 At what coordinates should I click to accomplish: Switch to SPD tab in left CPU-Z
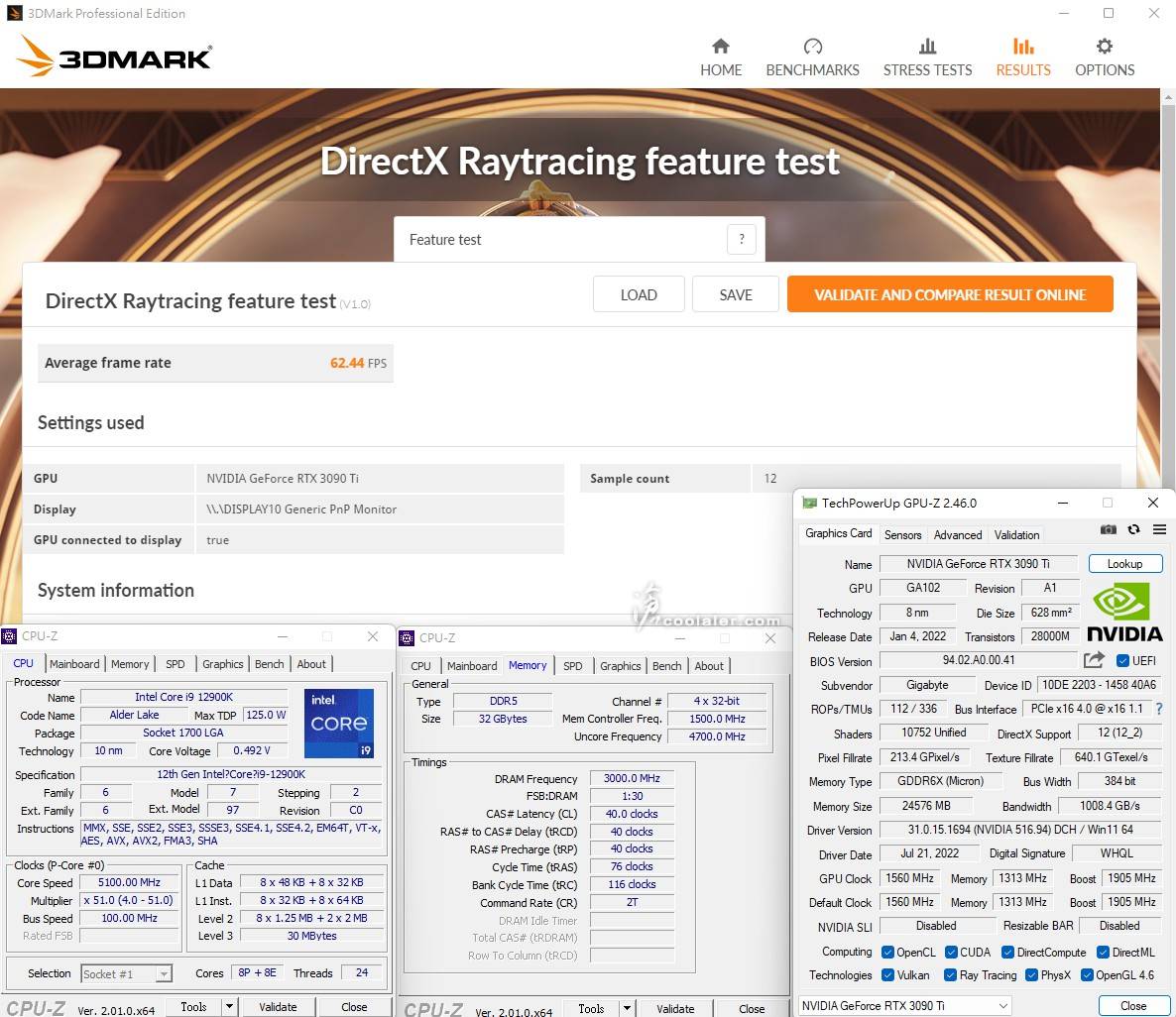click(x=175, y=664)
